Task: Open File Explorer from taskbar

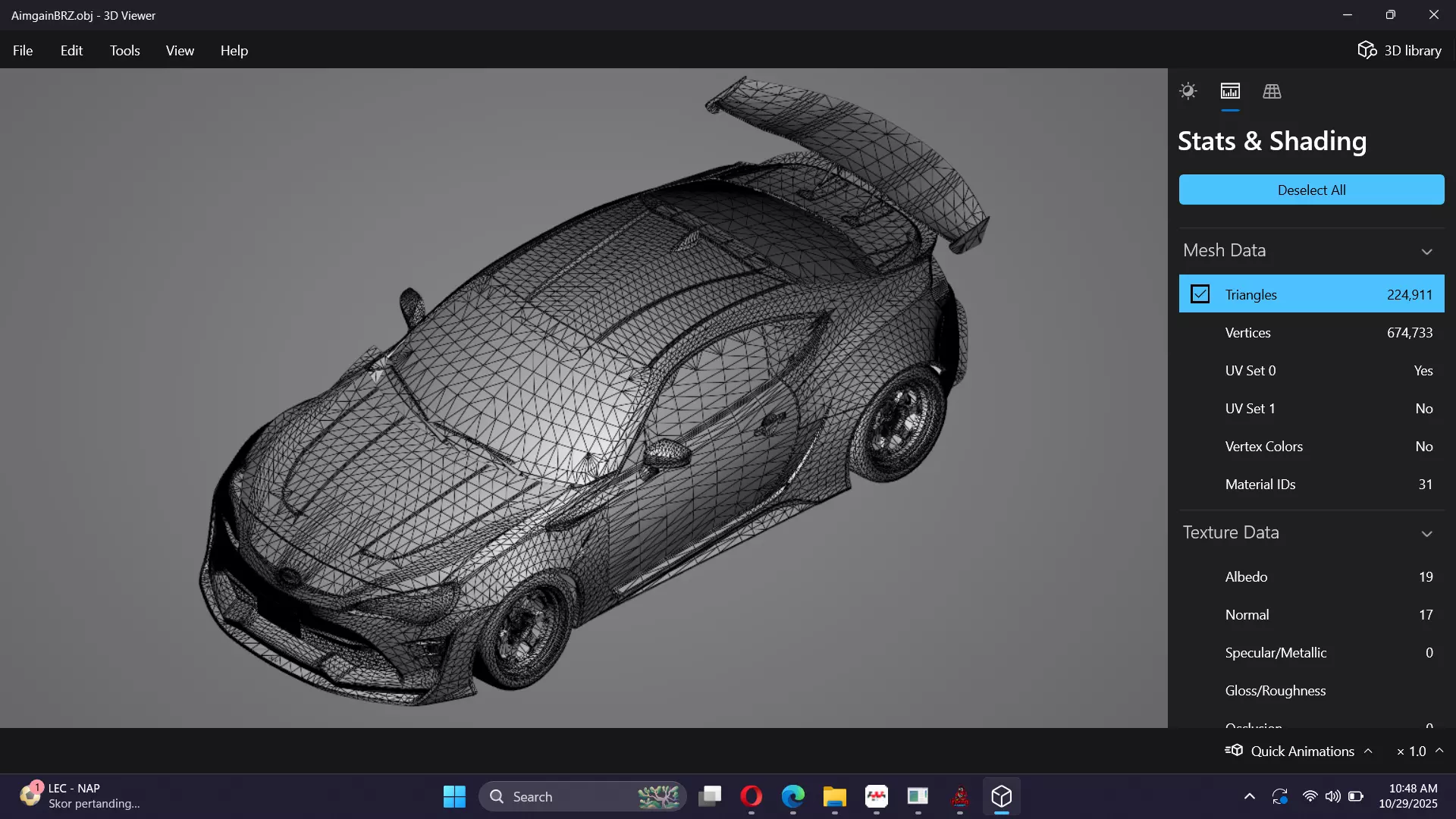Action: pyautogui.click(x=835, y=796)
